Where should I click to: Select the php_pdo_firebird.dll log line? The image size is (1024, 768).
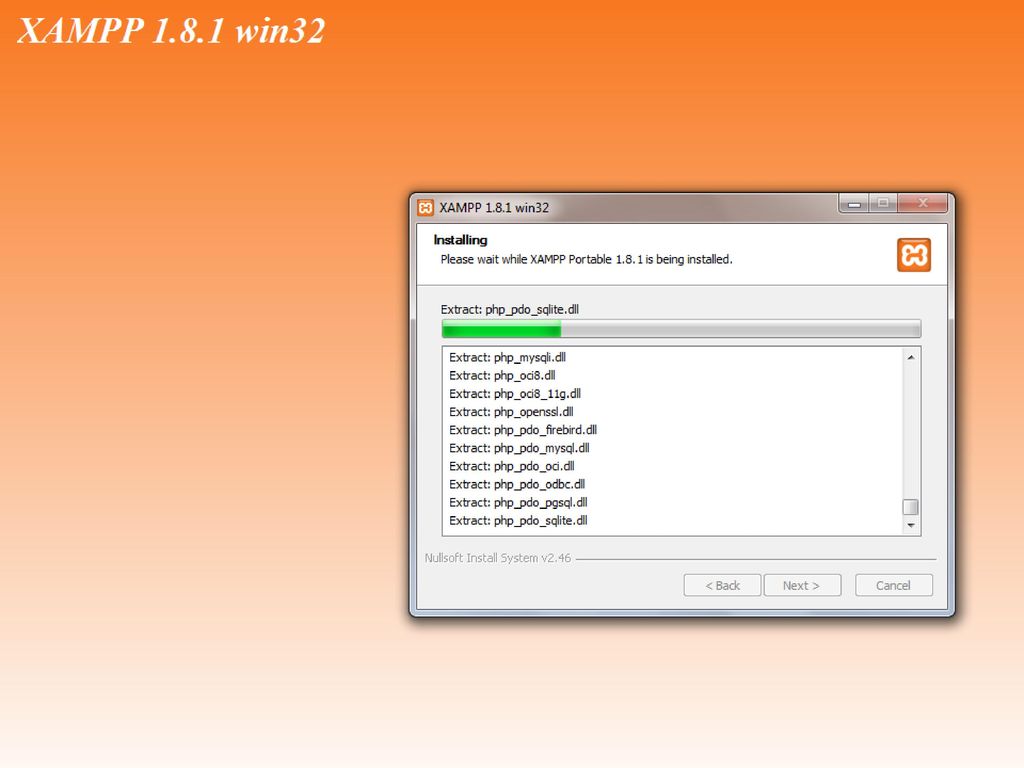point(523,430)
